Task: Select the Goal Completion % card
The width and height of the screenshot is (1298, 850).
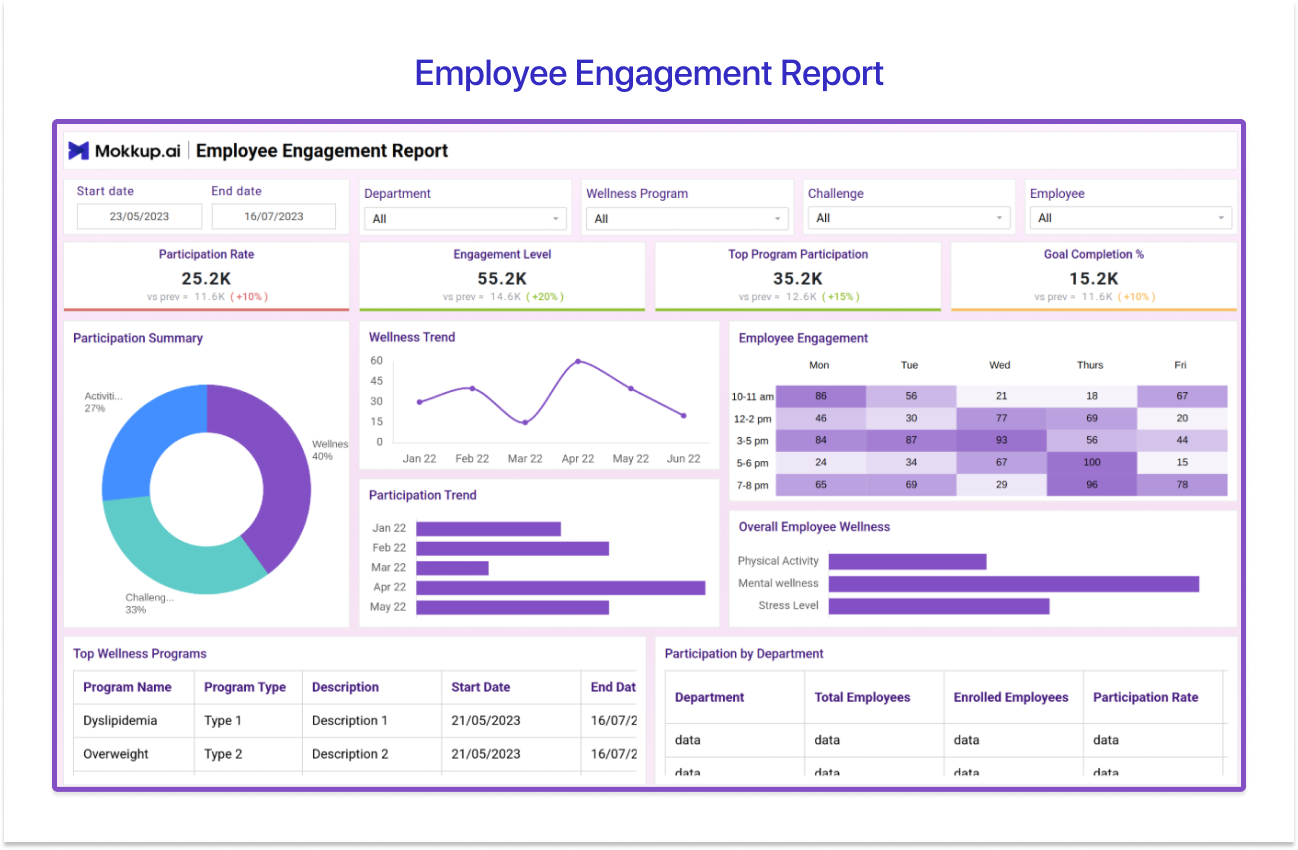Action: pos(1093,276)
